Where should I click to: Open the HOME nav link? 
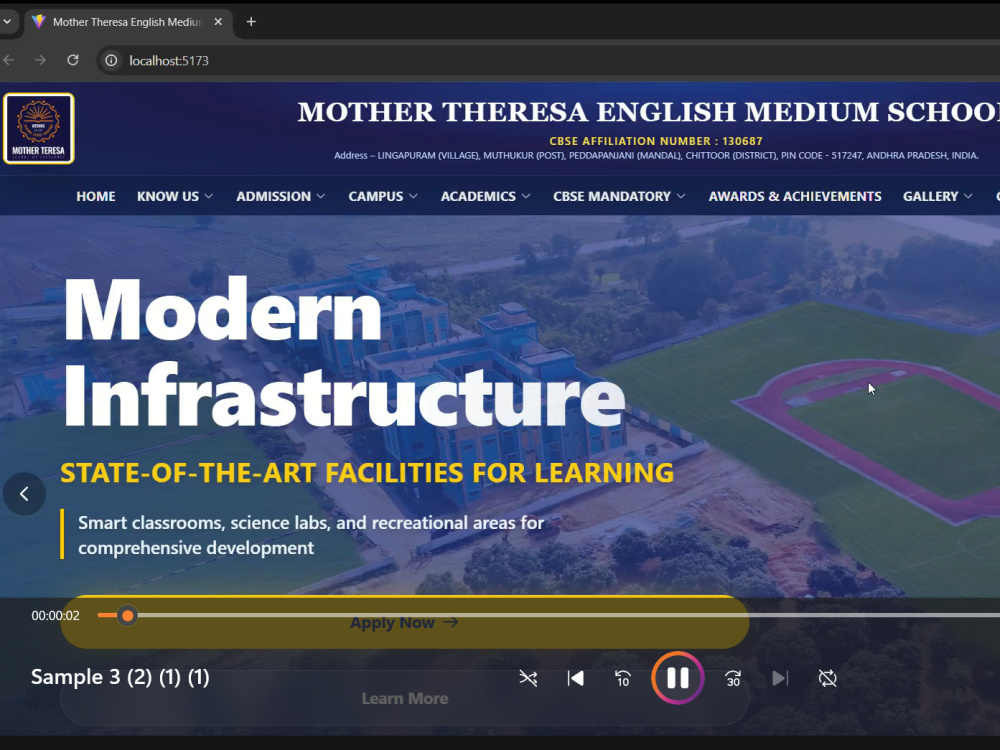click(96, 196)
